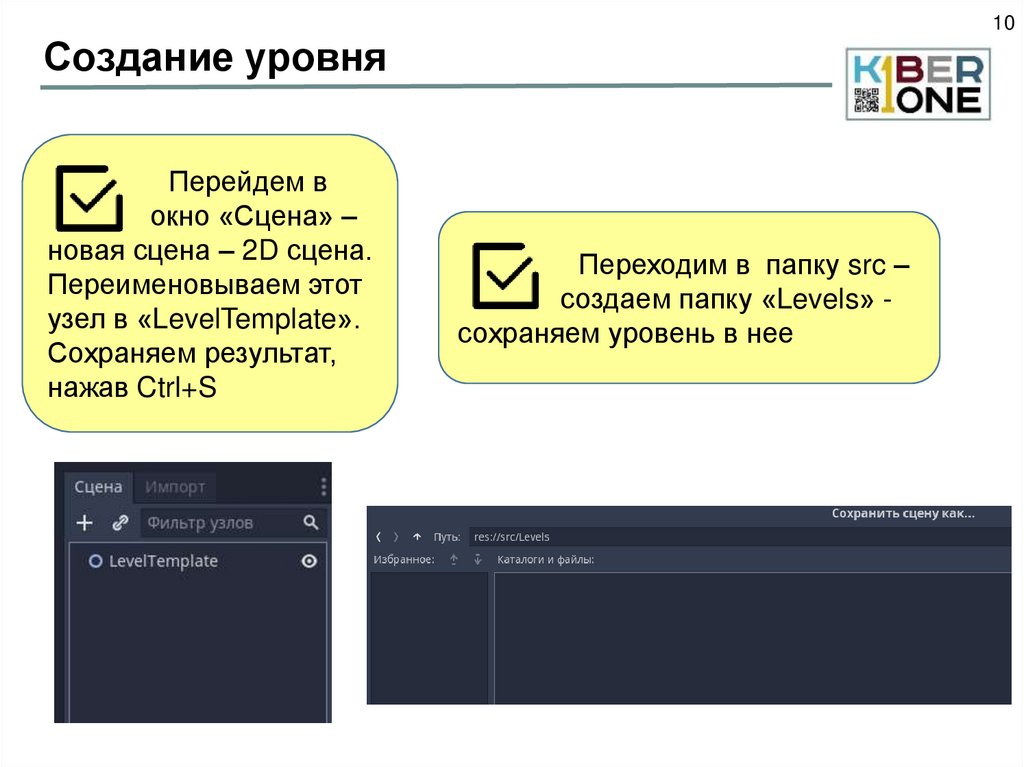Click the favorites sort up arrow
This screenshot has width=1024, height=767.
click(x=452, y=560)
